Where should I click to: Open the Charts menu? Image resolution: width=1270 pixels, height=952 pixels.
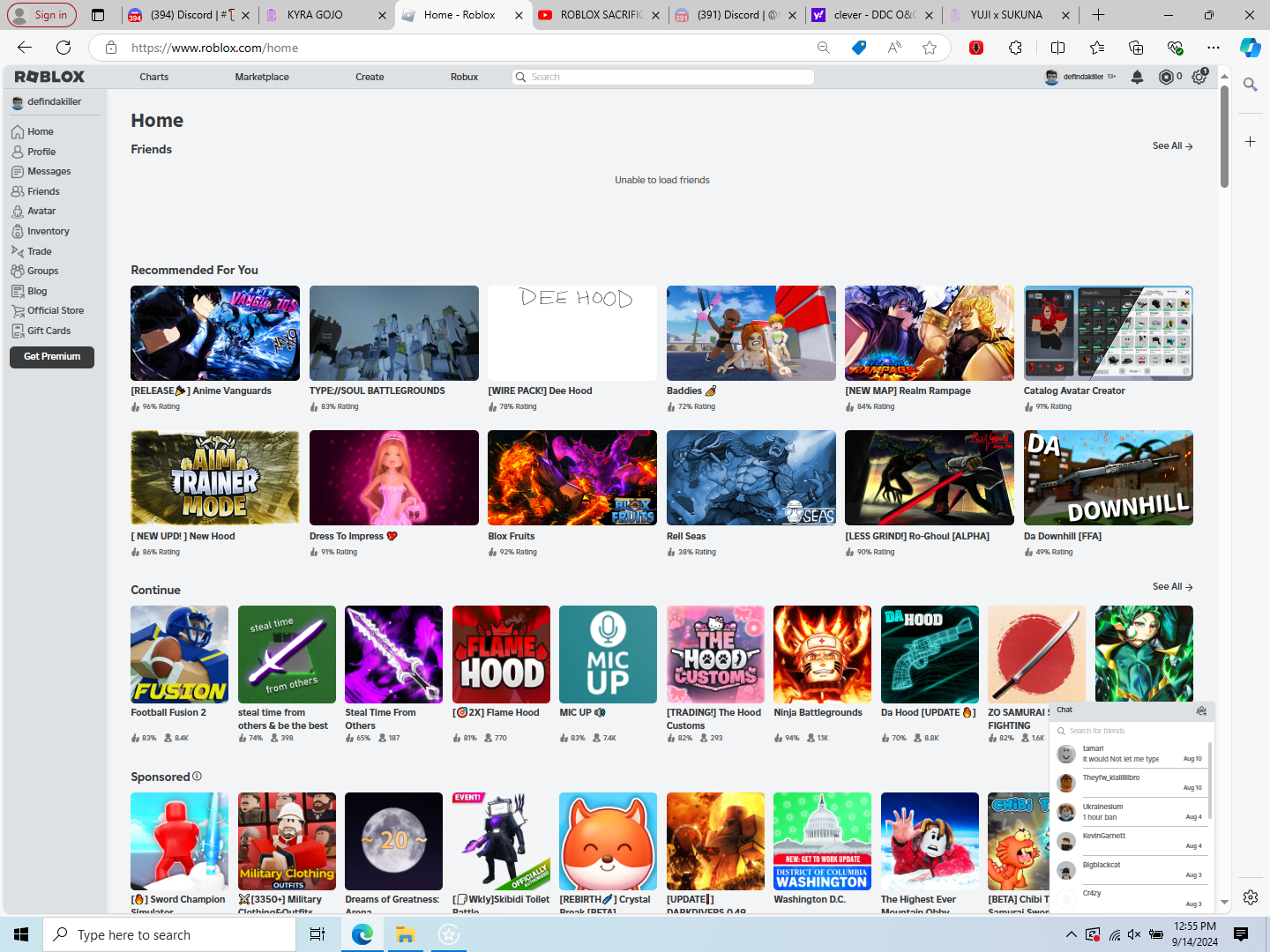[x=153, y=78]
